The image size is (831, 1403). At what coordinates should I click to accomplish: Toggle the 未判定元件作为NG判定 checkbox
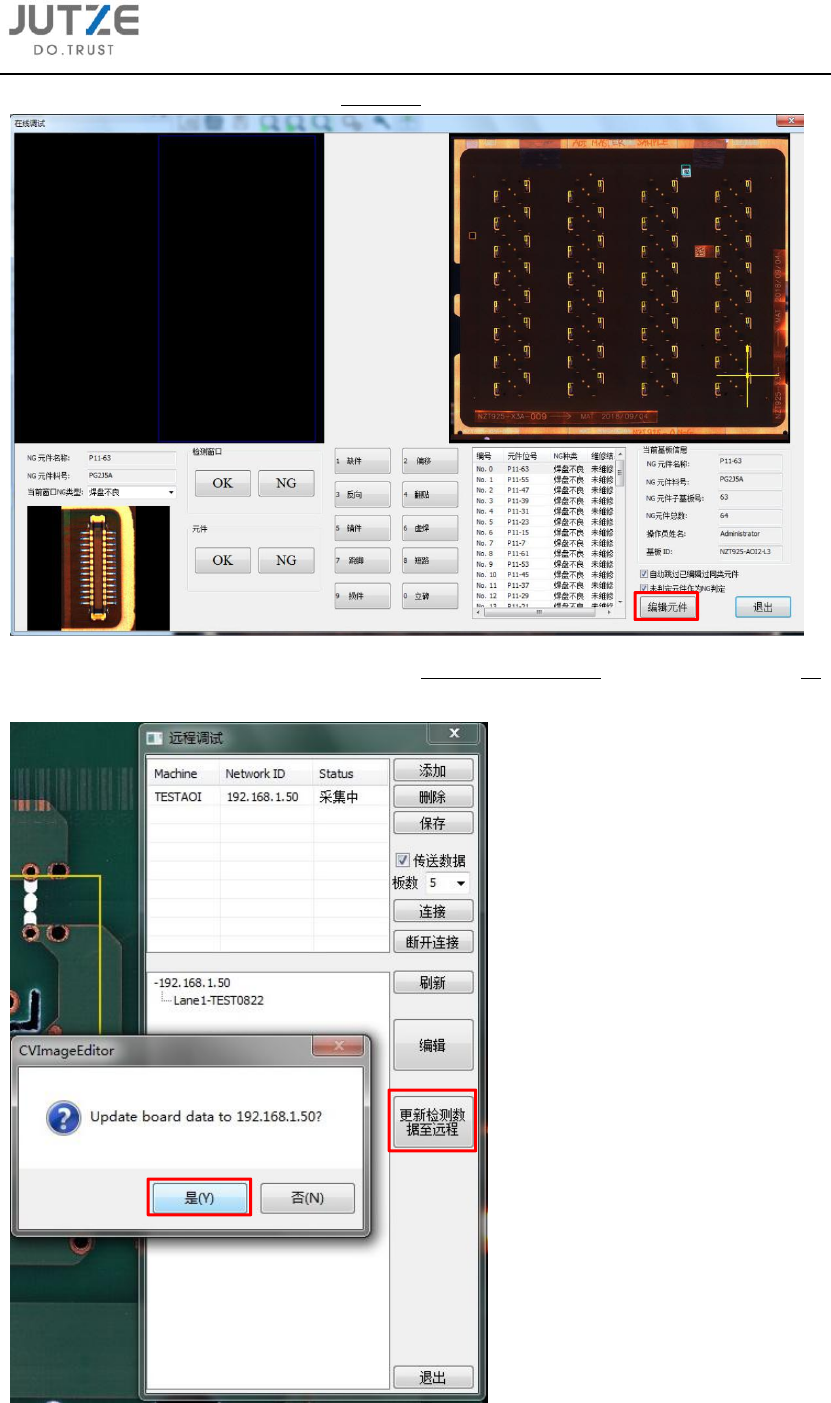pos(644,588)
